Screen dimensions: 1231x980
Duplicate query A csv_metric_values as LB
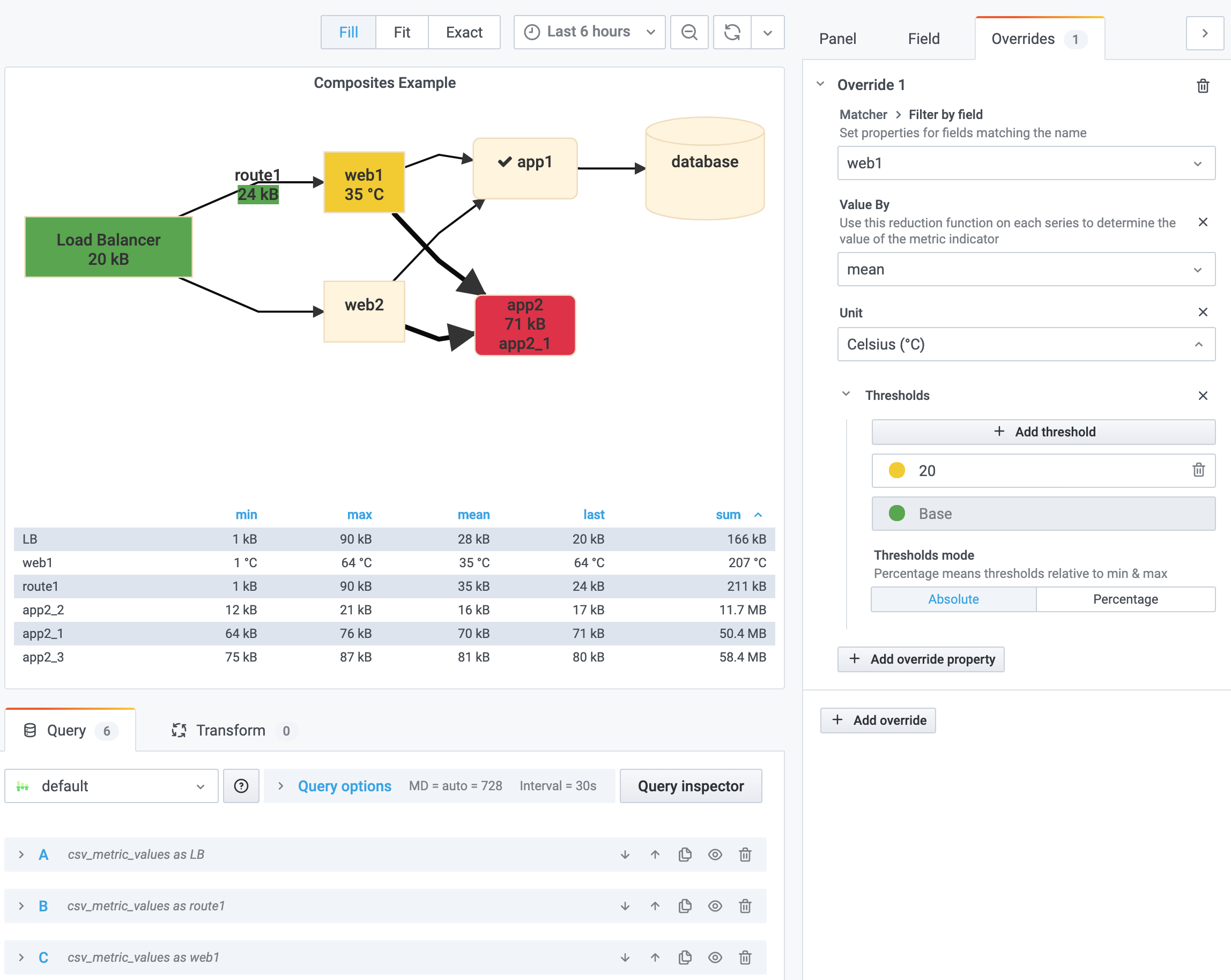pyautogui.click(x=685, y=855)
